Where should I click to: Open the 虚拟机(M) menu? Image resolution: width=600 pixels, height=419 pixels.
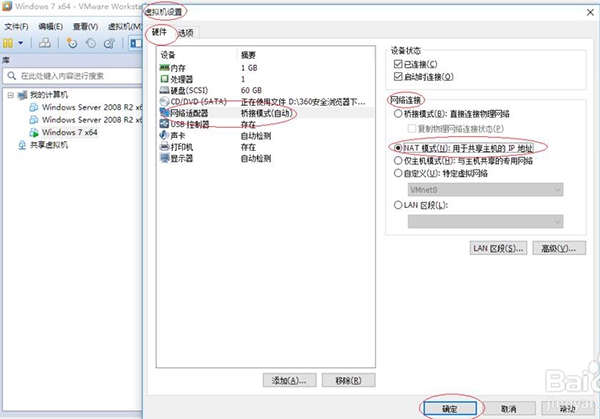point(125,26)
